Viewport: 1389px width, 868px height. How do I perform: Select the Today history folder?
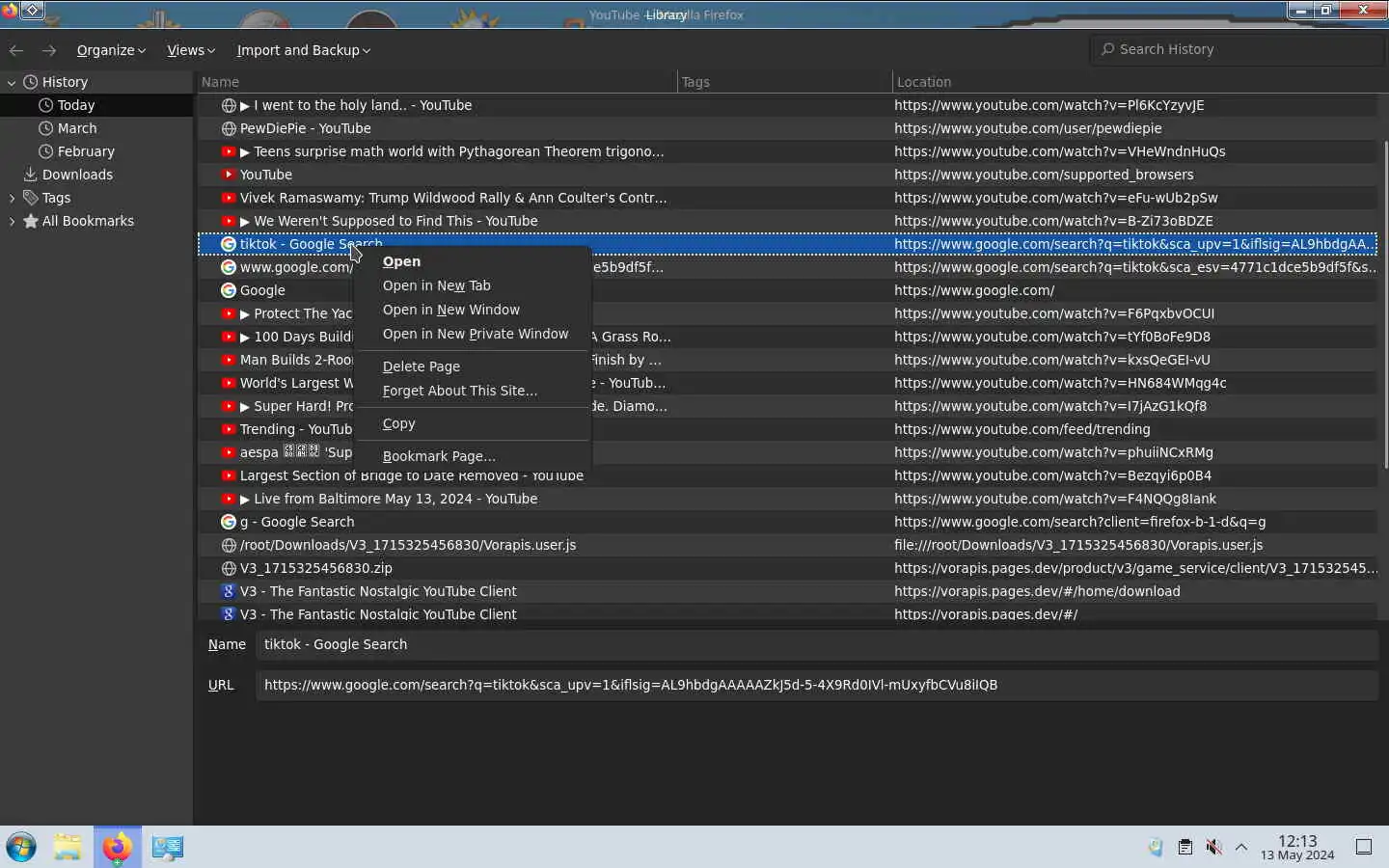pos(96,105)
